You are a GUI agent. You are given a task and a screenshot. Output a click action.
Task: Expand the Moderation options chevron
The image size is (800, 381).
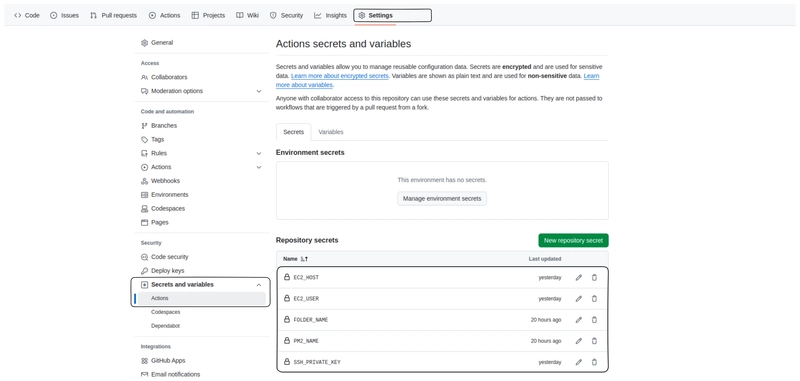[x=259, y=91]
